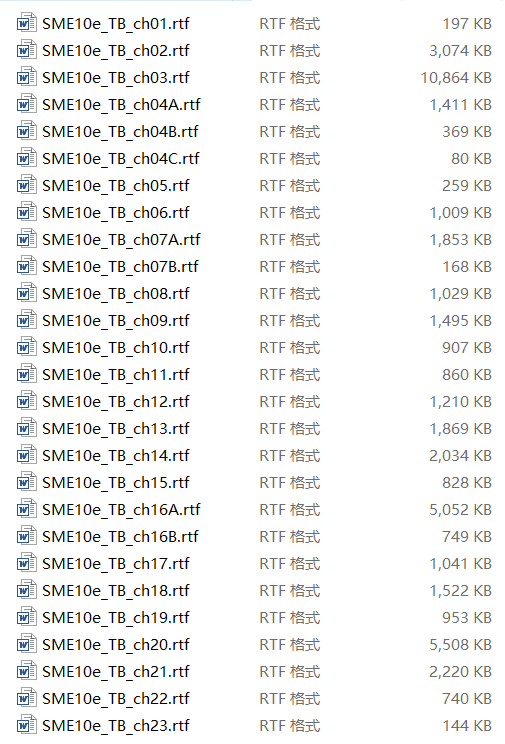This screenshot has width=505, height=744.
Task: Click the 10,864 KB size entry
Action: pyautogui.click(x=456, y=78)
